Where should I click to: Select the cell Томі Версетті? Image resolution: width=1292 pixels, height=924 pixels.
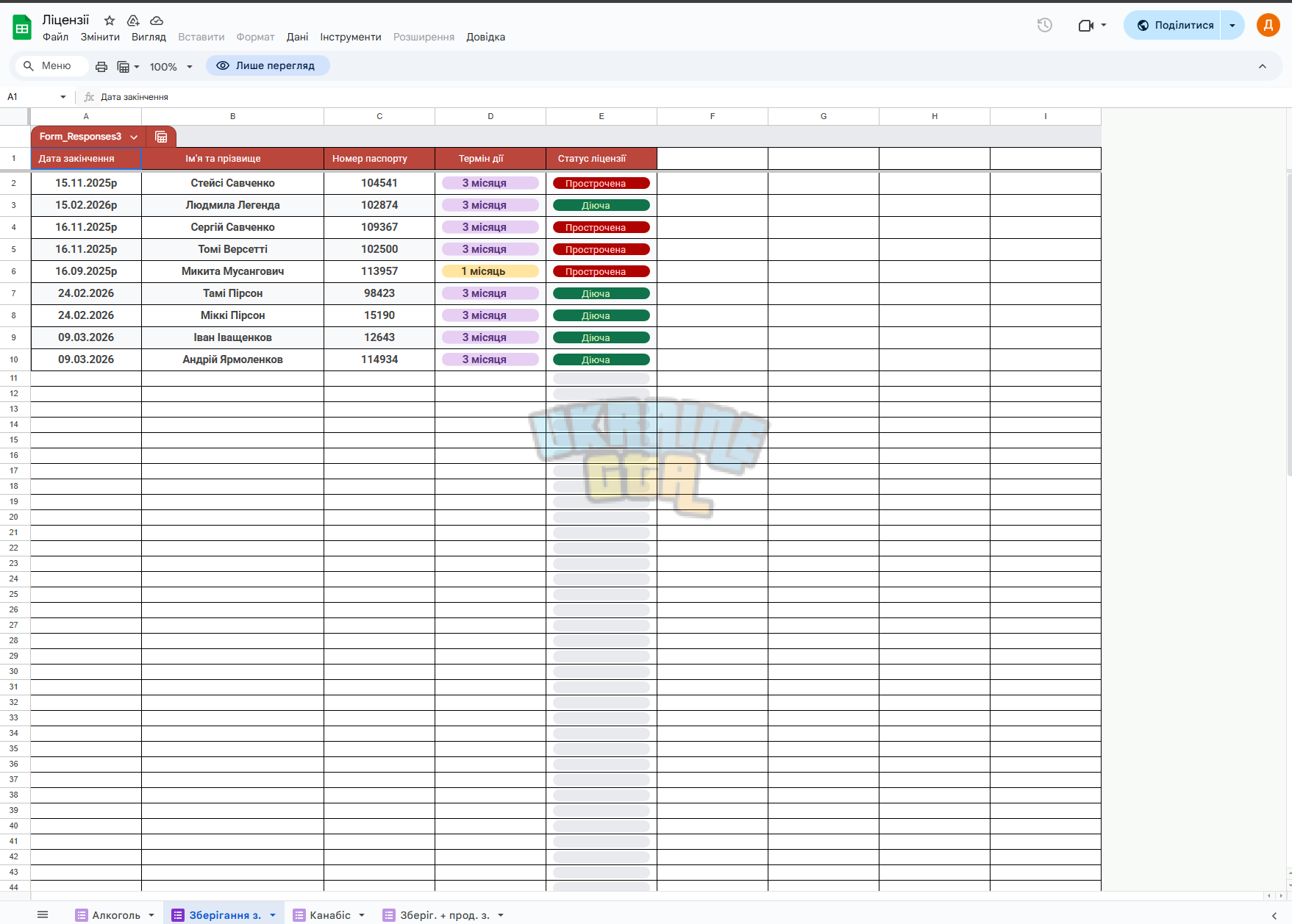[232, 249]
